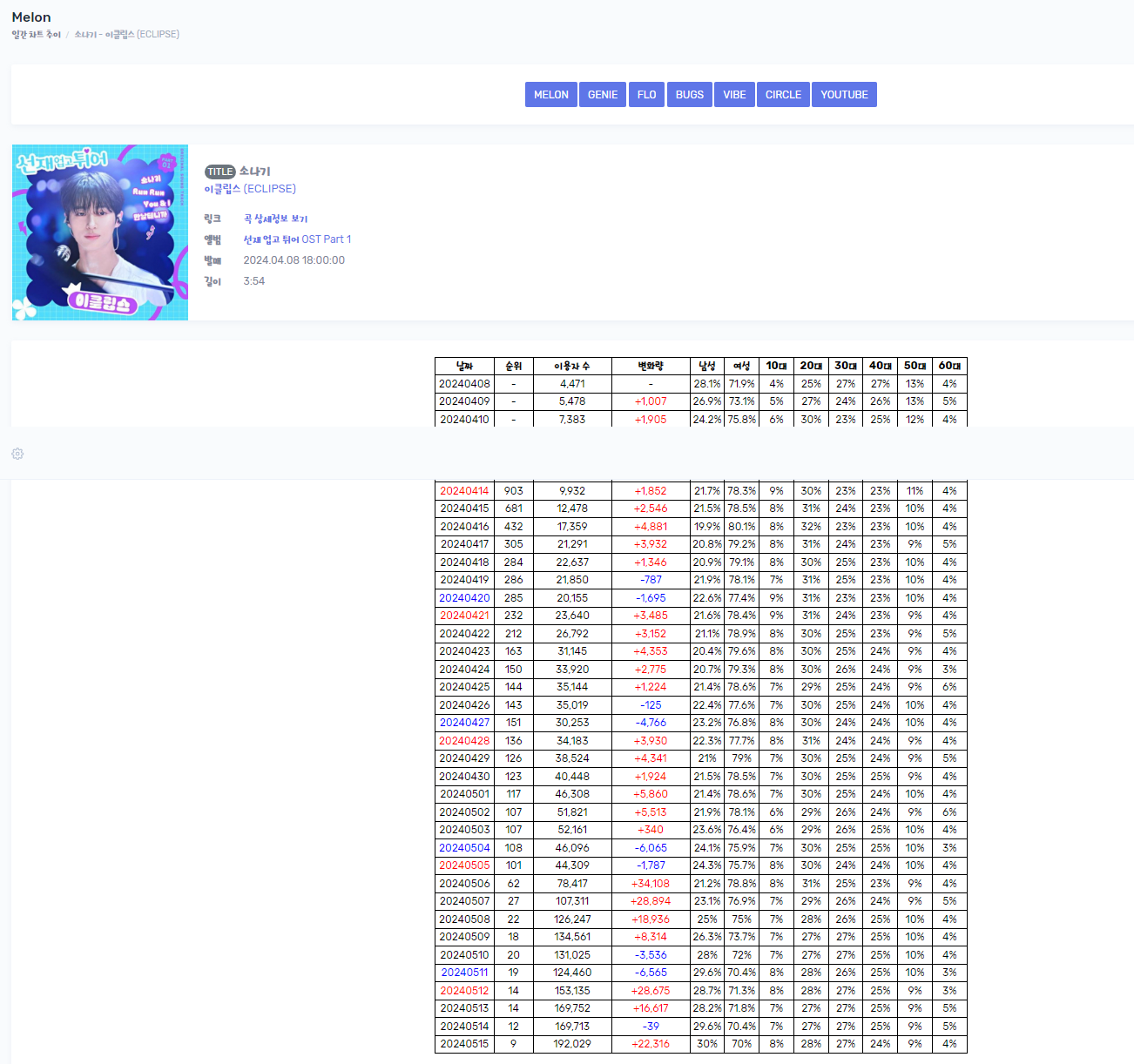Screen dimensions: 1134x1064
Task: Click the settings gear icon
Action: click(x=17, y=454)
